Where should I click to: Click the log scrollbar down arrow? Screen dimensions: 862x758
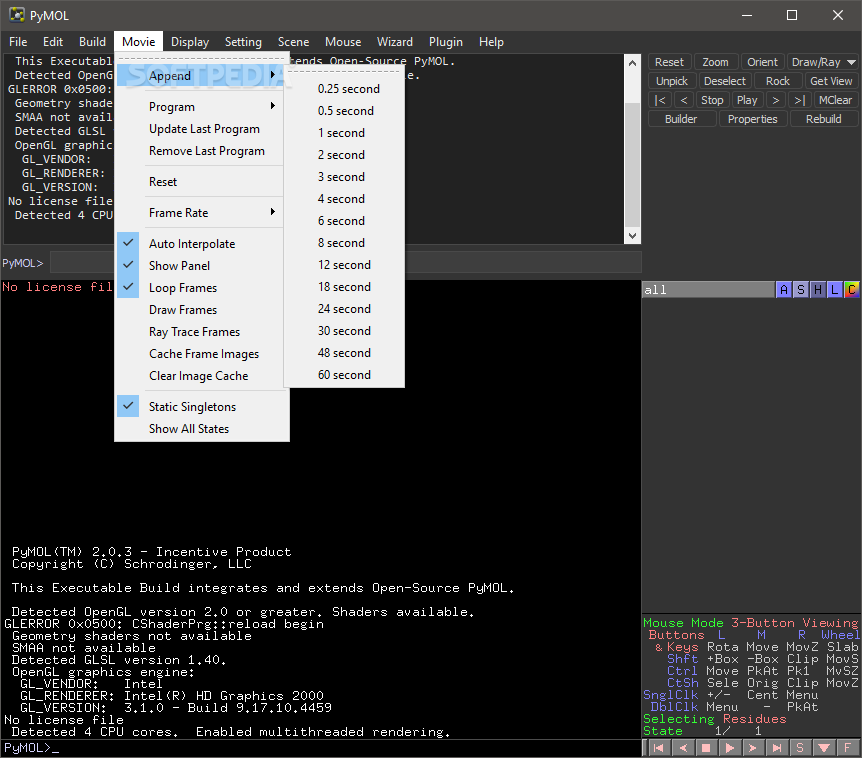[632, 235]
